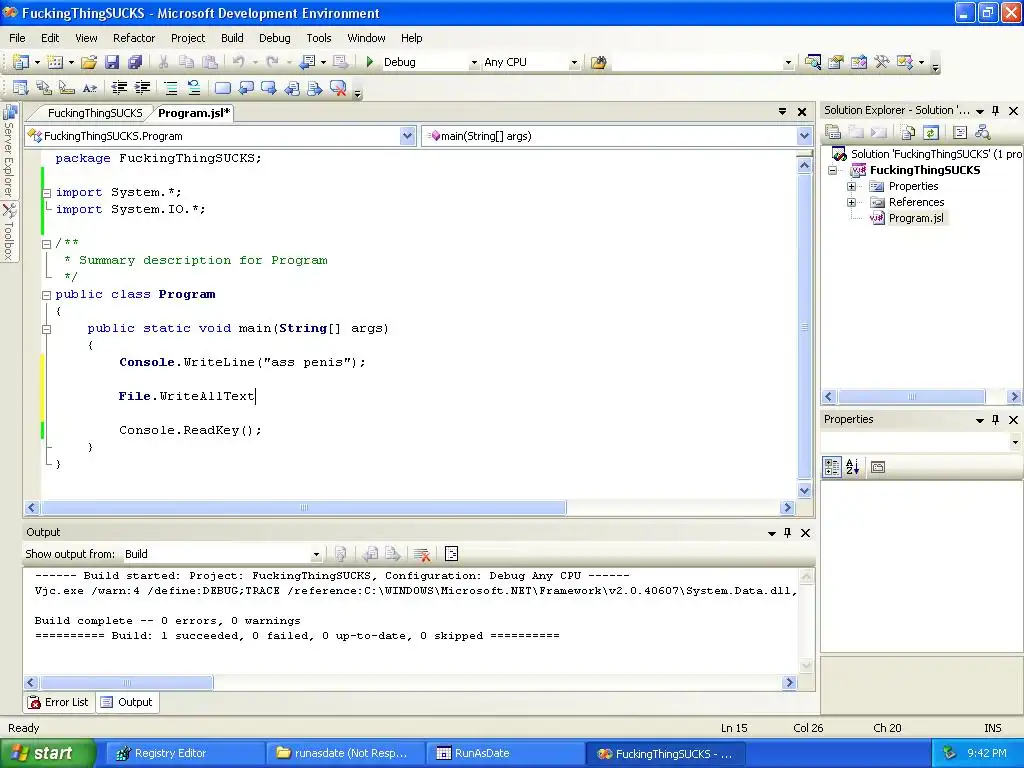Clear all bookmarks with the red X icon
Image resolution: width=1024 pixels, height=768 pixels.
338,88
